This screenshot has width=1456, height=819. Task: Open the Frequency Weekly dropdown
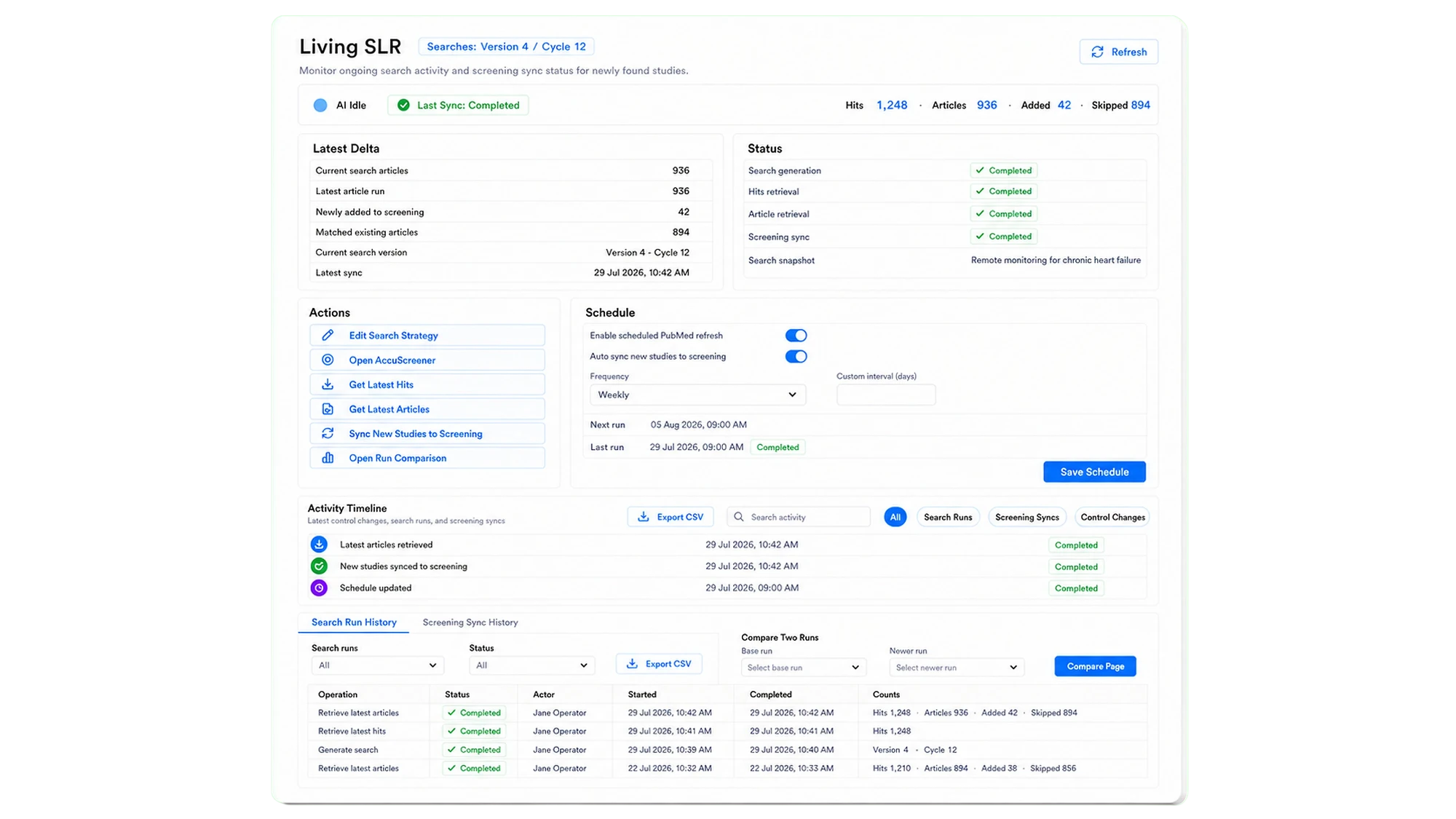pyautogui.click(x=697, y=395)
